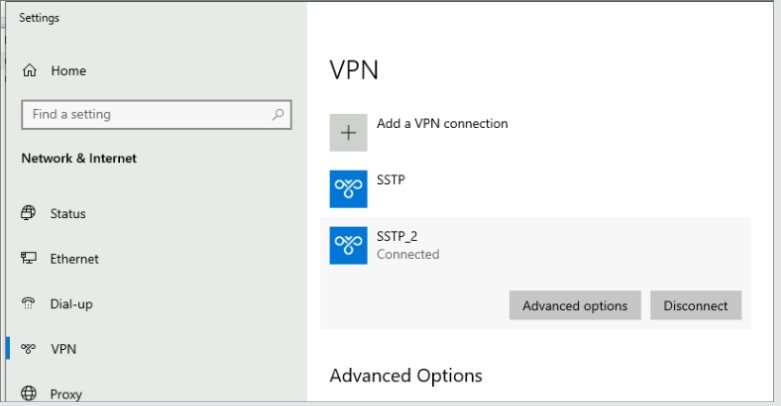Click the blue SSTP connection icon

click(x=349, y=188)
